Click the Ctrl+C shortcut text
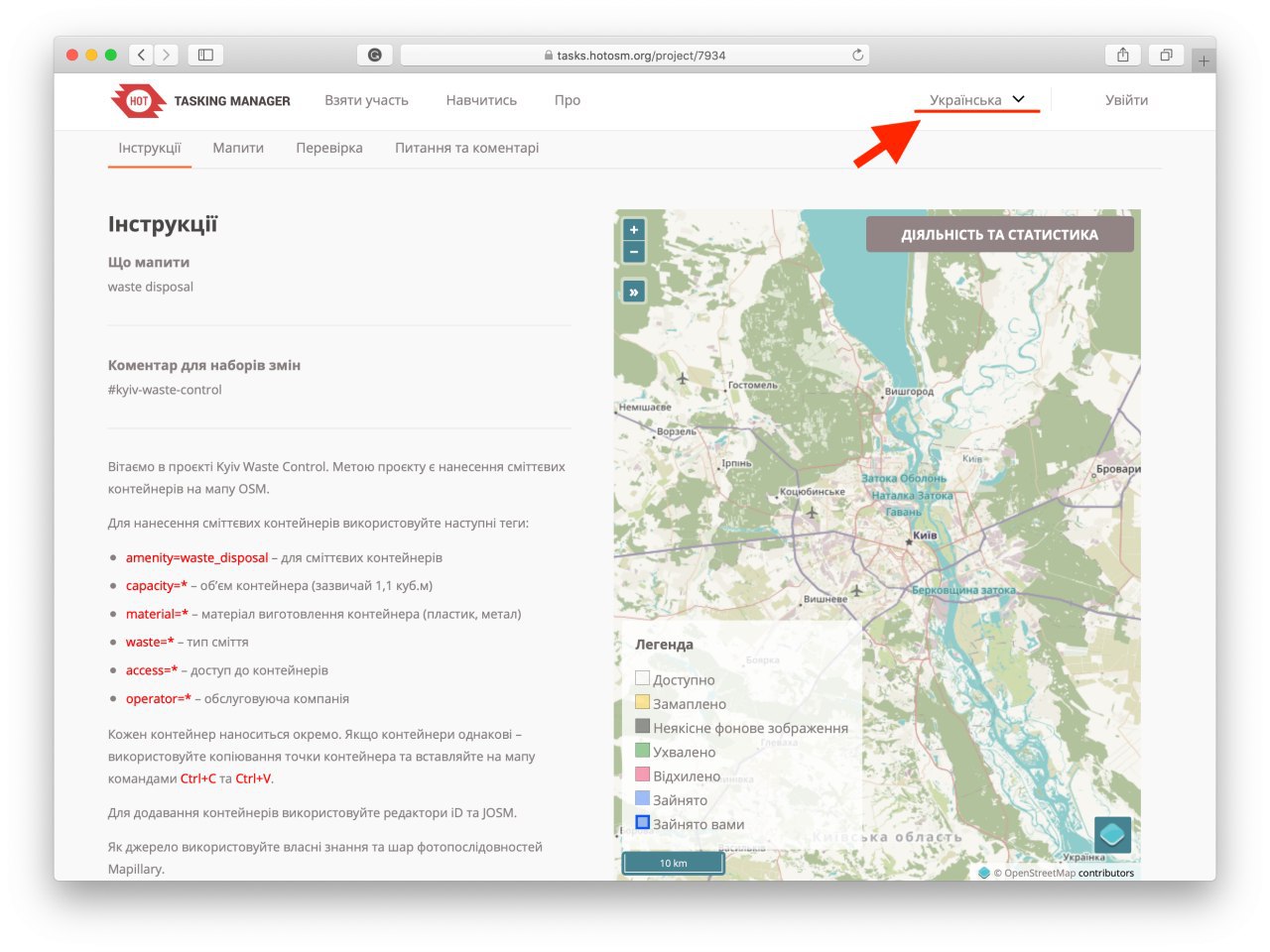Screen dimensions: 1270x952 click(x=197, y=778)
